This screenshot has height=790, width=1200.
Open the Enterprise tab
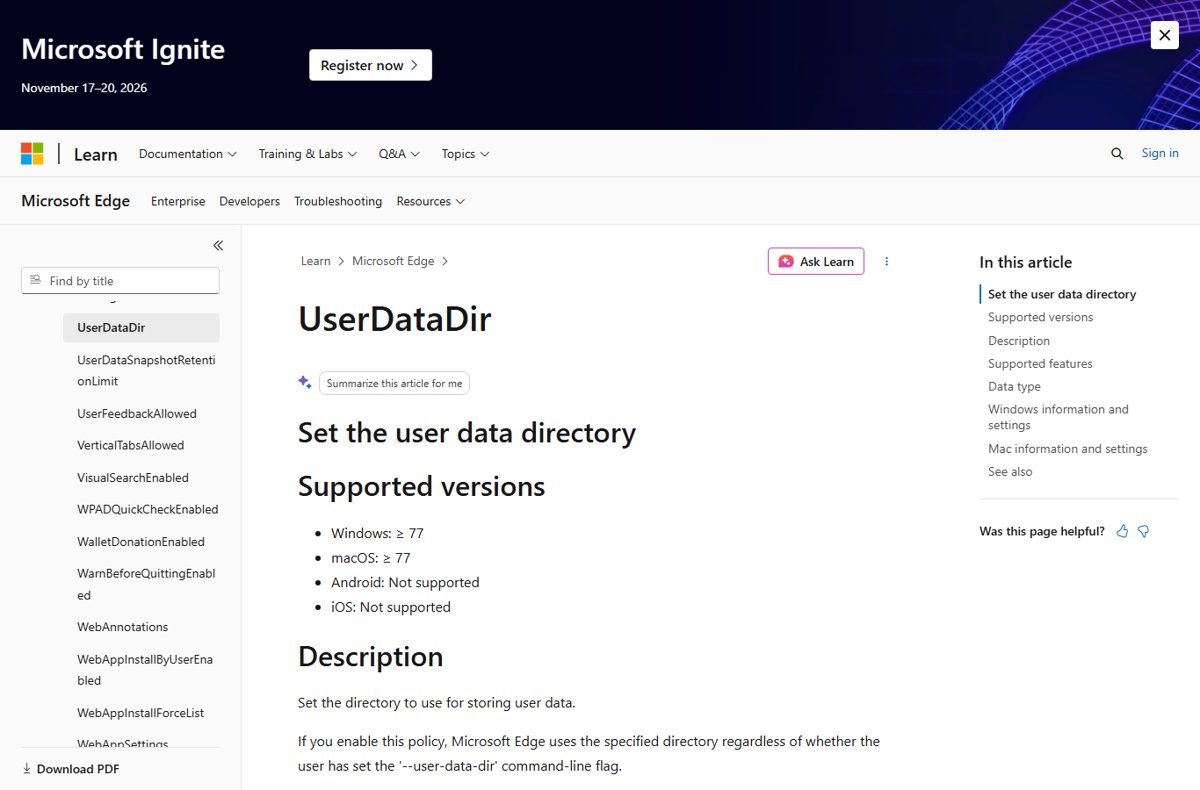pyautogui.click(x=178, y=201)
